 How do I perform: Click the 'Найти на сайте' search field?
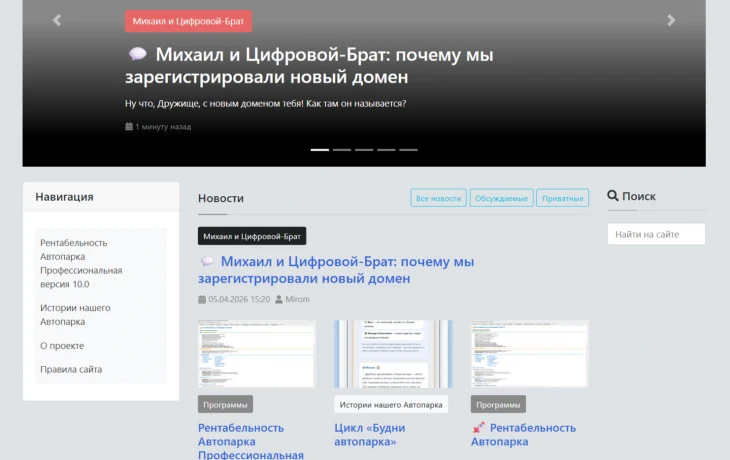pos(656,234)
